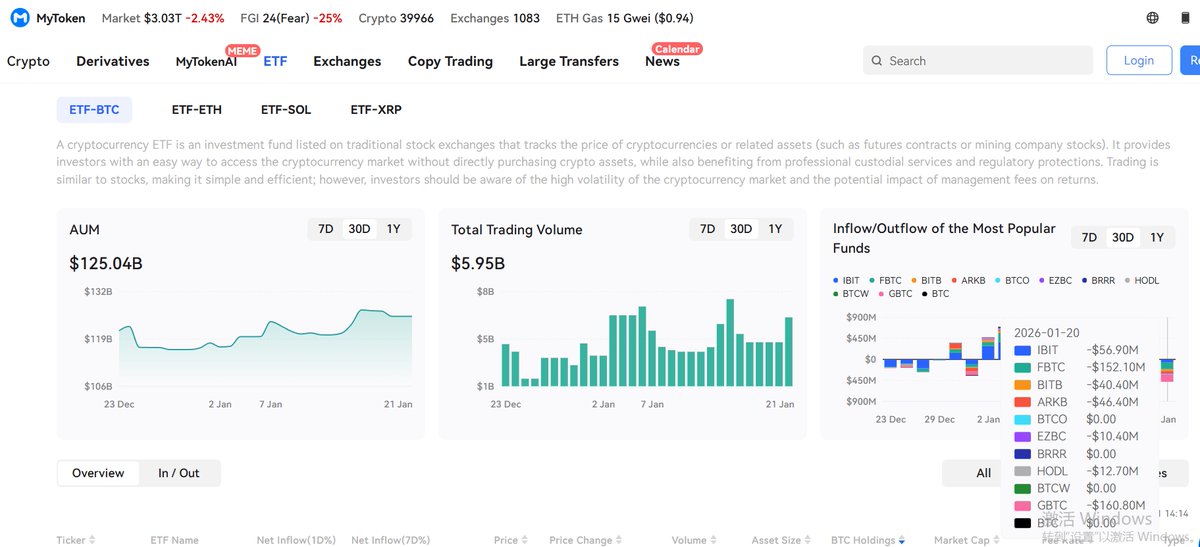Toggle EZBC series in fund legend
This screenshot has height=547, width=1200.
point(1055,281)
